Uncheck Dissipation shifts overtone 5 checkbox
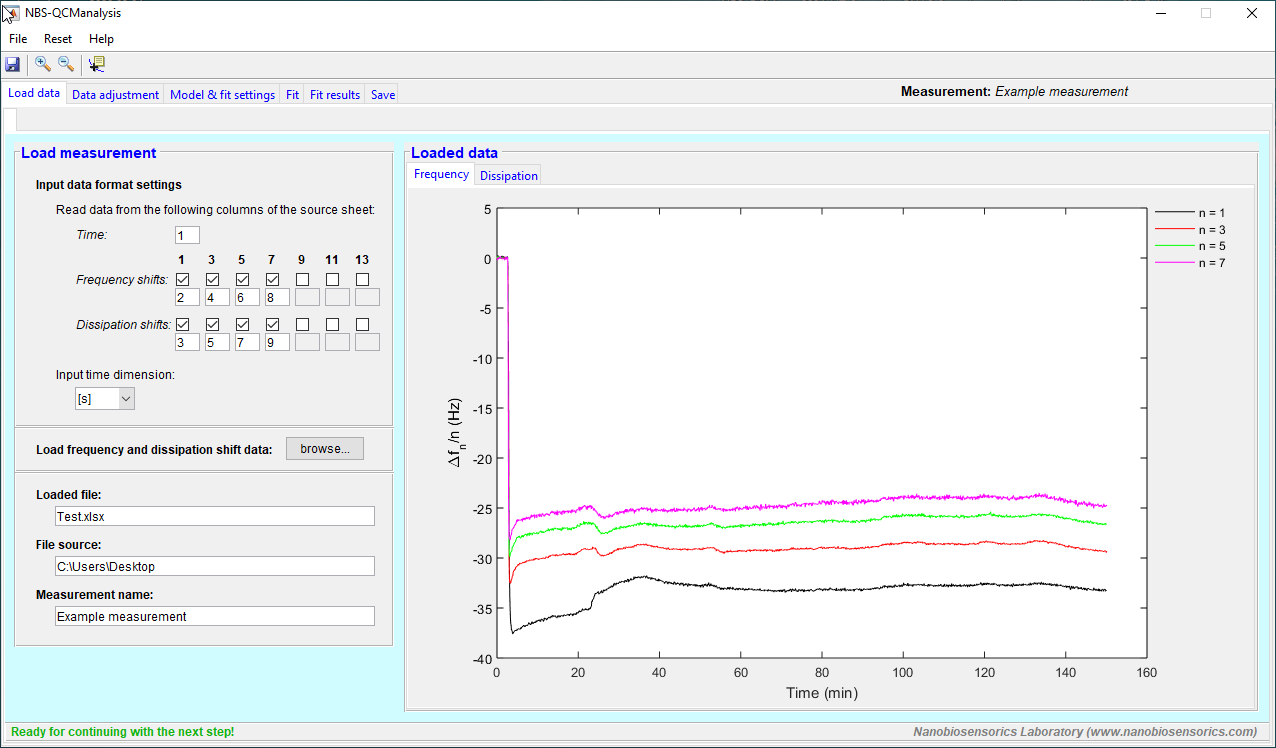The width and height of the screenshot is (1276, 748). click(242, 325)
